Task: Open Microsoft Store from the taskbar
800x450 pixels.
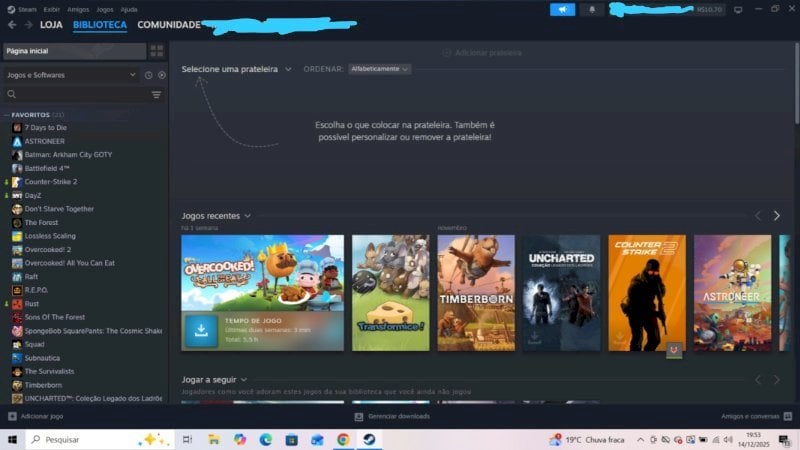Action: [x=291, y=439]
